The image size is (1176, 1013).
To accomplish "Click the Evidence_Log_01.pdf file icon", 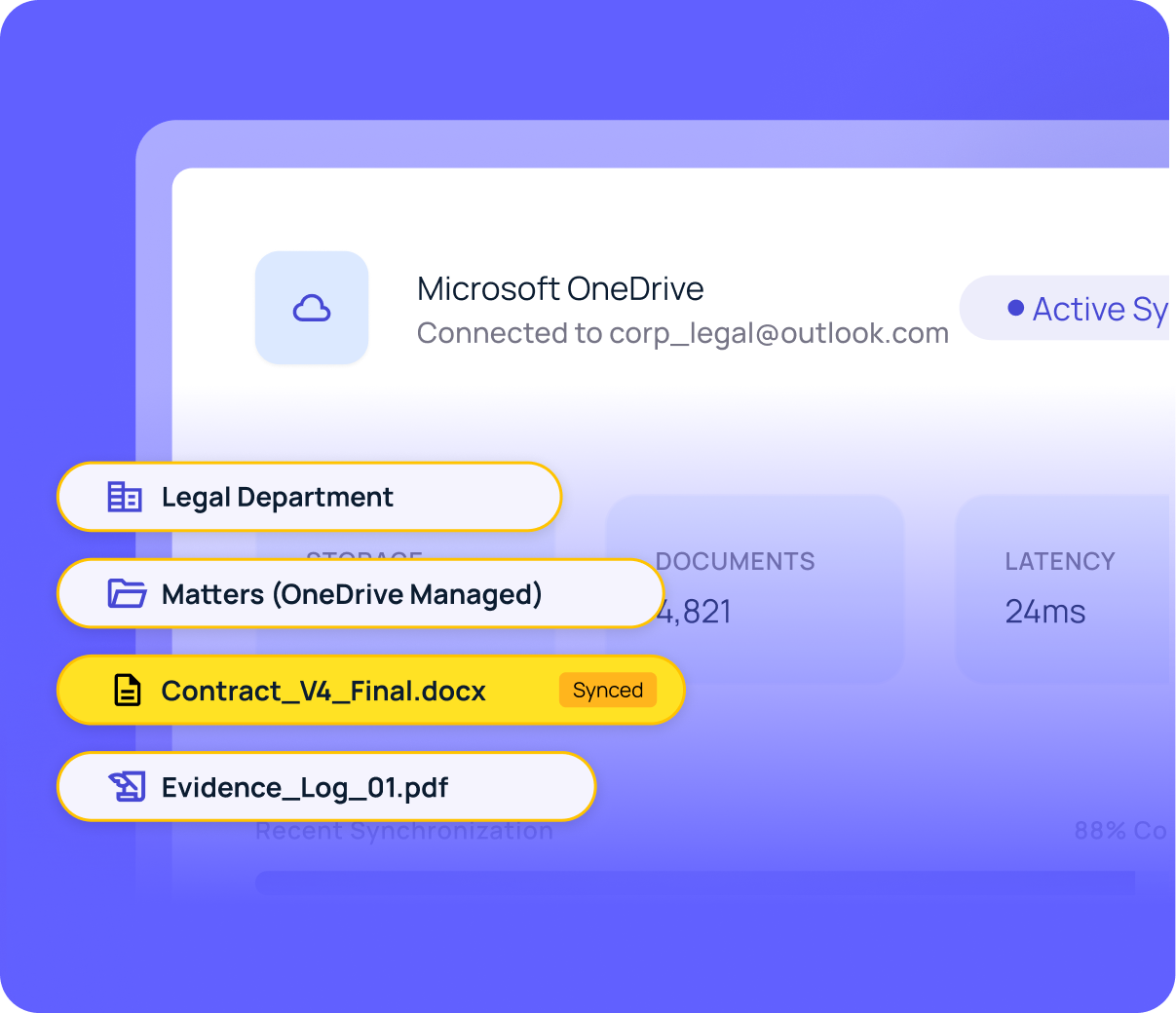I will (127, 786).
